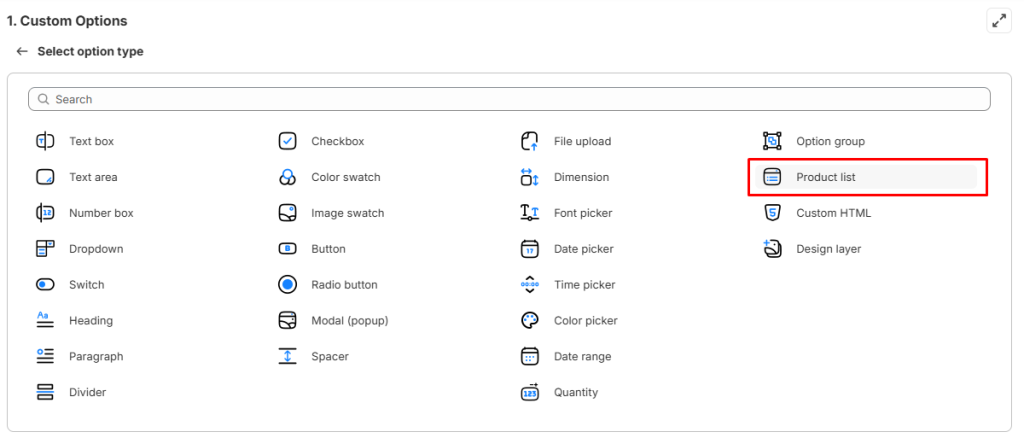Choose the highlighted Product list option
Image resolution: width=1024 pixels, height=438 pixels.
(x=825, y=178)
